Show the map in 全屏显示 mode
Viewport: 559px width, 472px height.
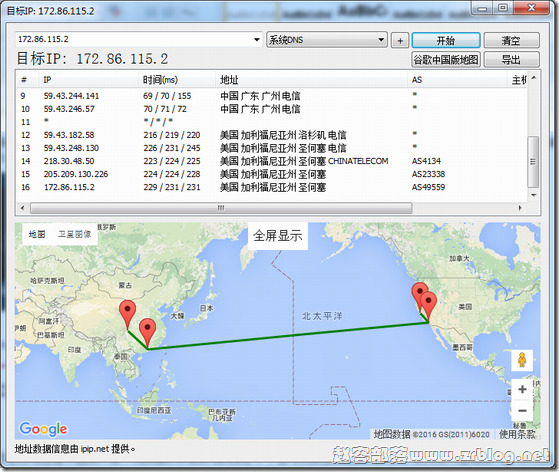tap(278, 236)
